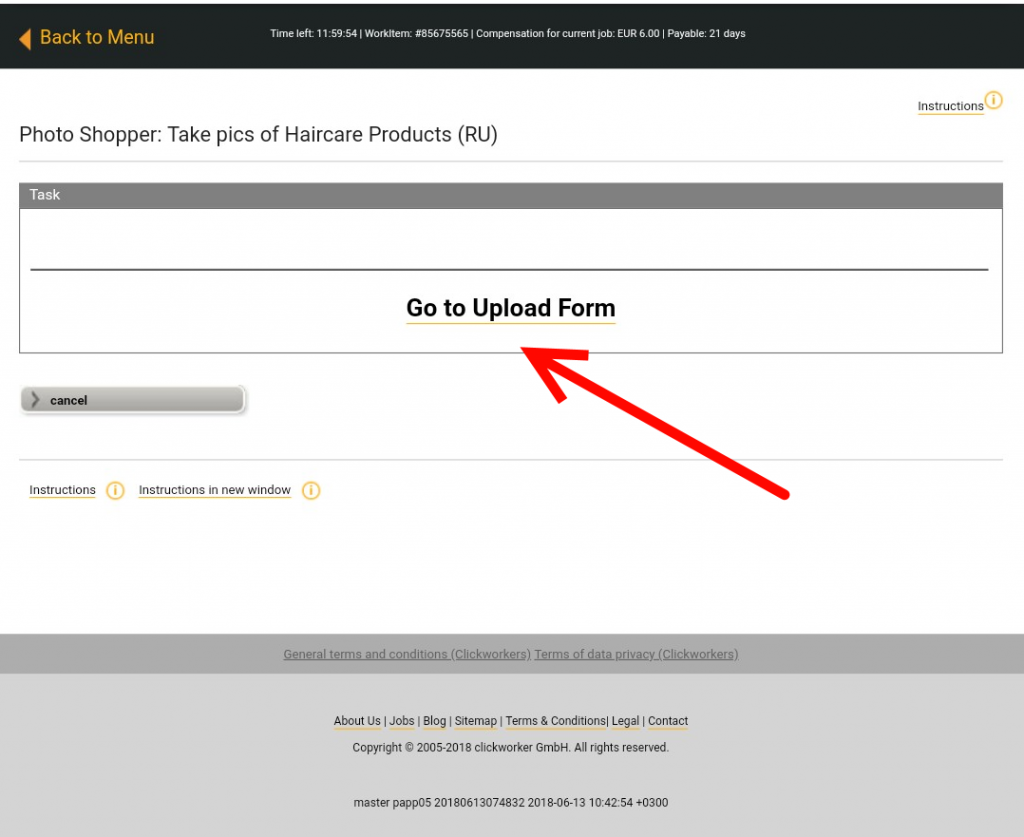This screenshot has height=837, width=1024.
Task: Open the top-right Instructions link
Action: (x=950, y=106)
